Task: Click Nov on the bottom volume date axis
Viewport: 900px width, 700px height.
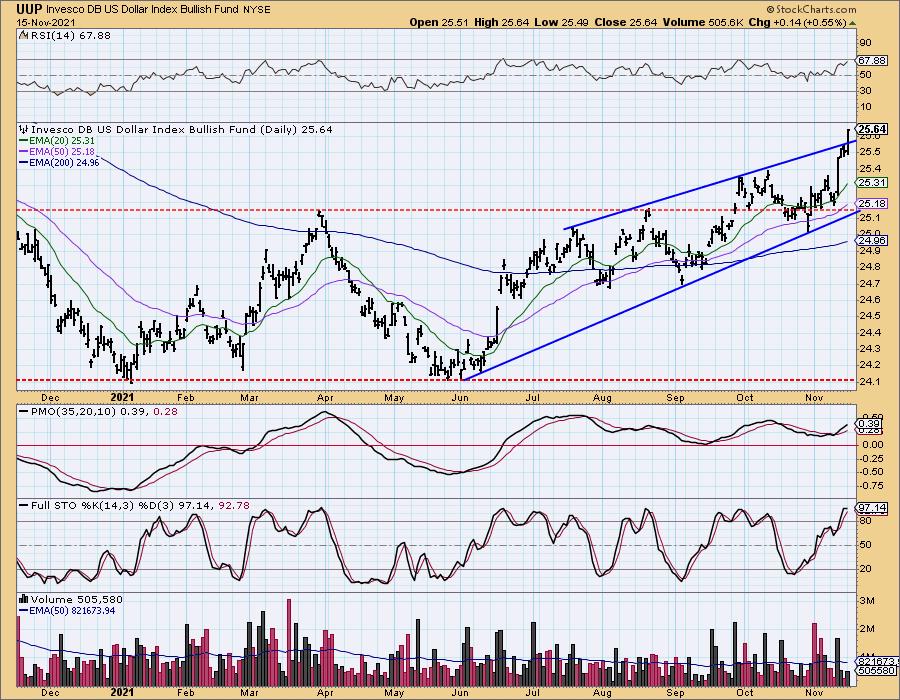Action: (813, 691)
